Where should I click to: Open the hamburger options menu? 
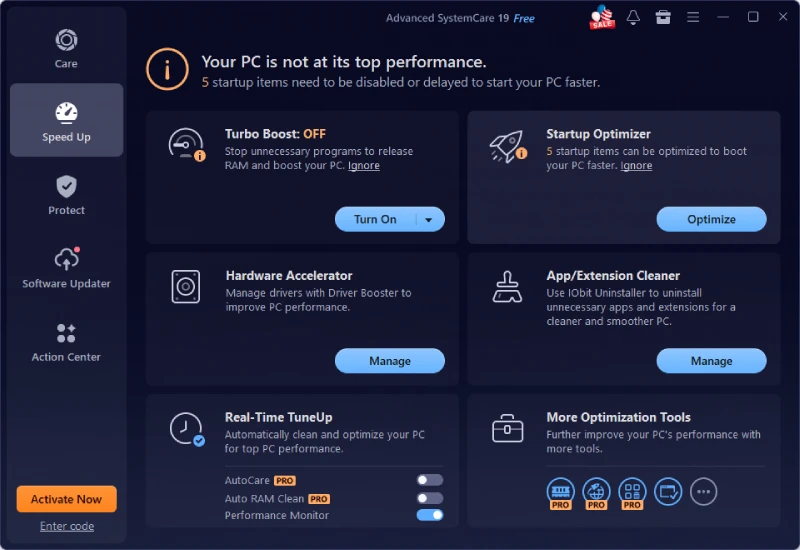pyautogui.click(x=693, y=17)
